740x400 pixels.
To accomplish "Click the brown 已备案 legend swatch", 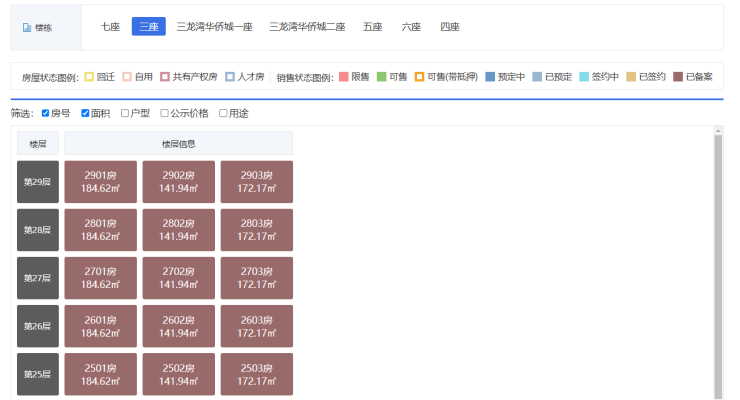I will 678,77.
